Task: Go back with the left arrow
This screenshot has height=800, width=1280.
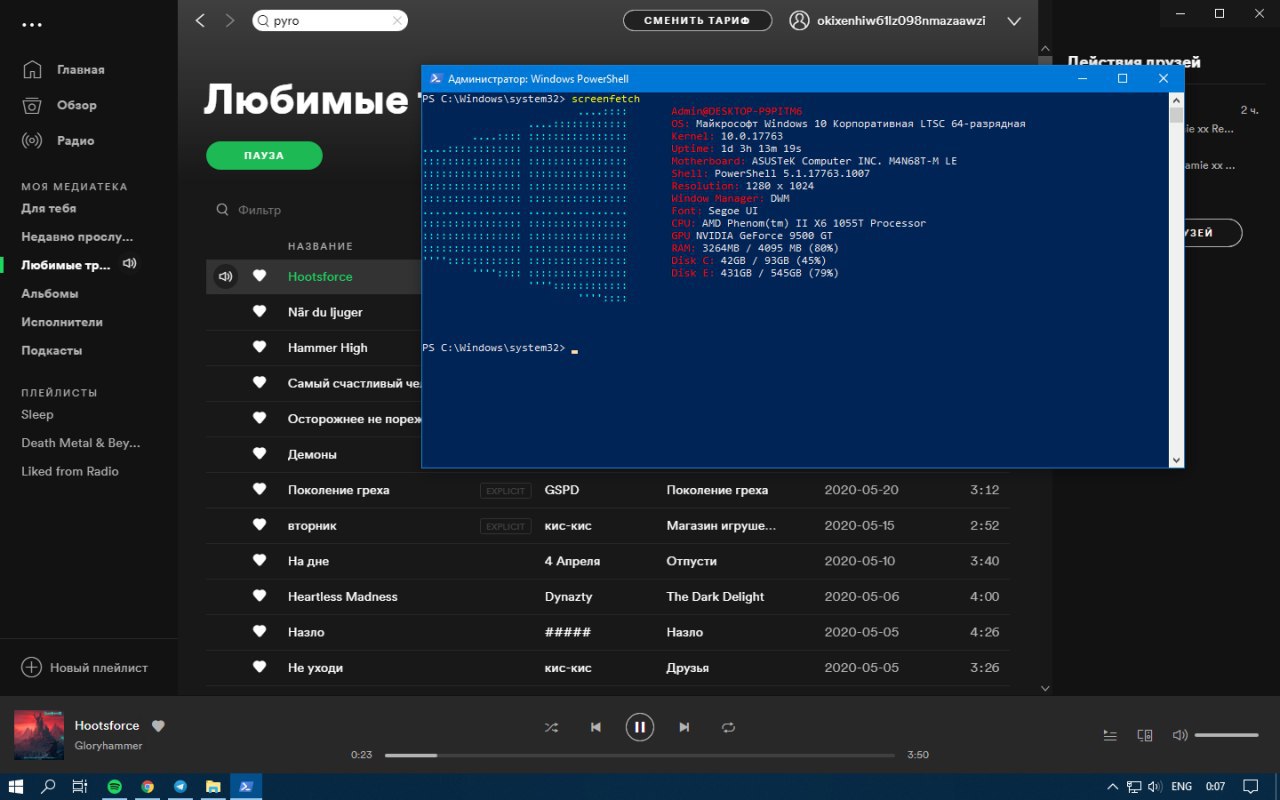Action: coord(200,20)
